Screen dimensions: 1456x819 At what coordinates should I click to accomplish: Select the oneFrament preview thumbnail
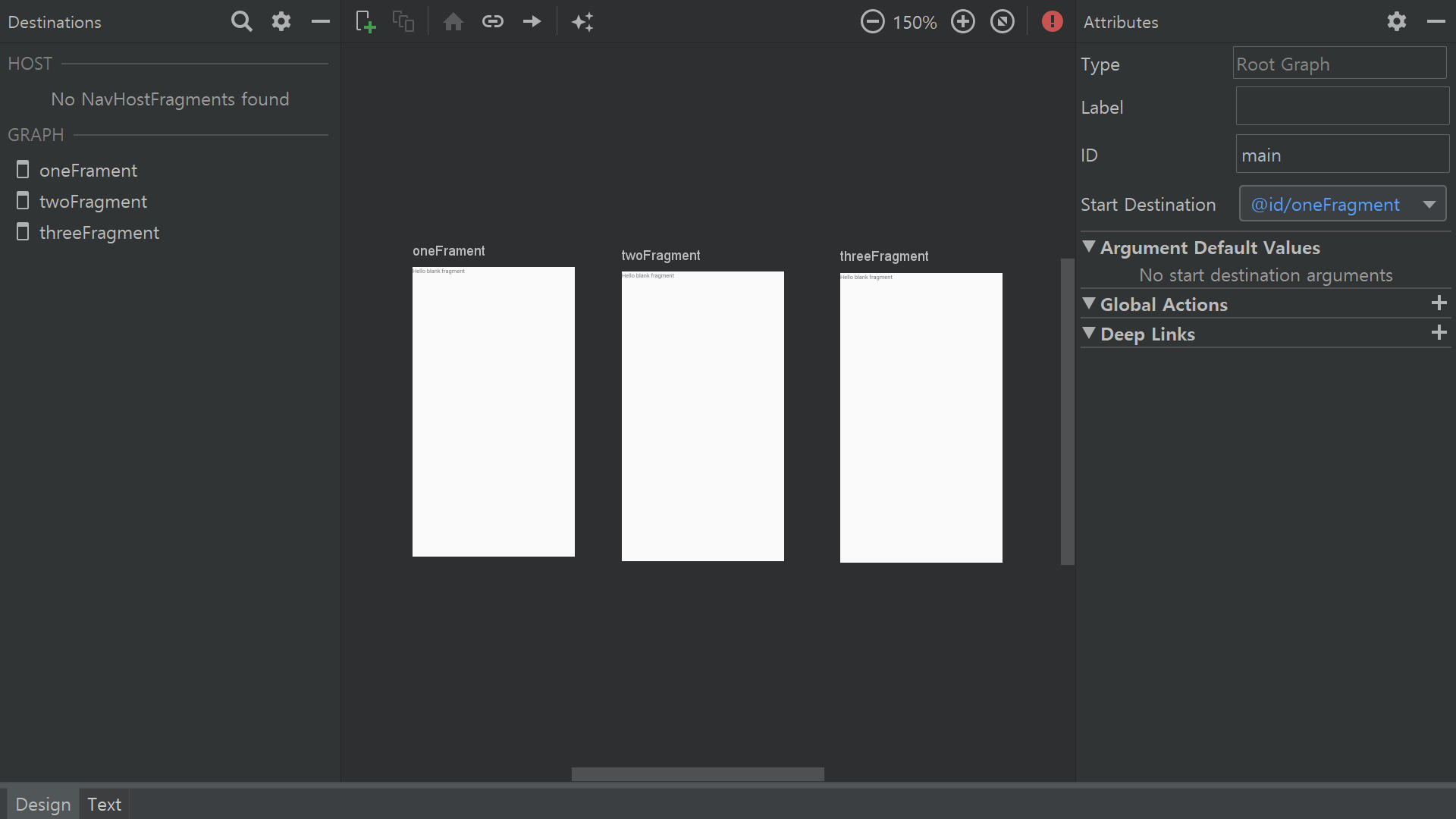[493, 412]
